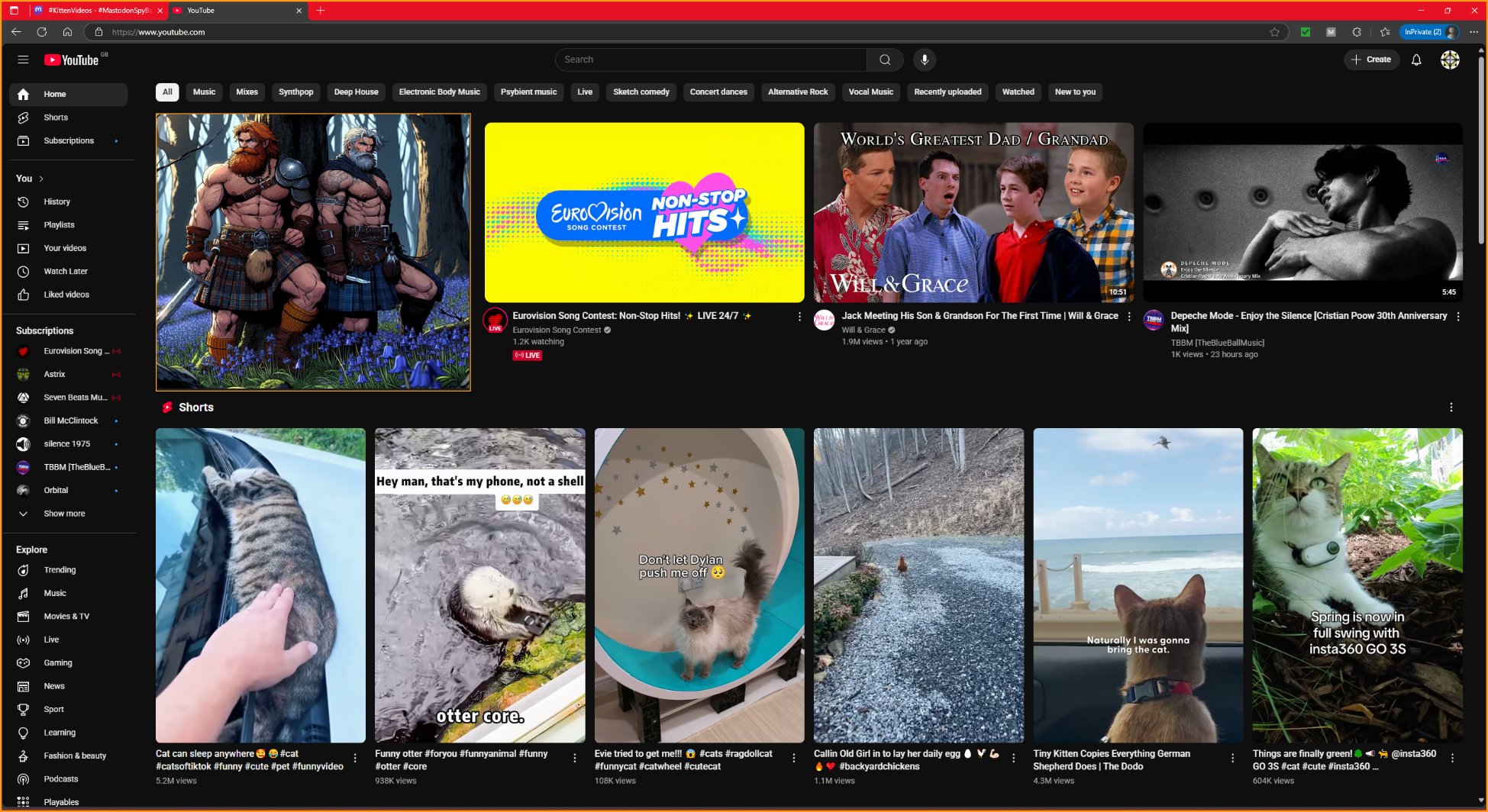Click the search input field
Viewport: 1488px width, 812px height.
coord(711,60)
